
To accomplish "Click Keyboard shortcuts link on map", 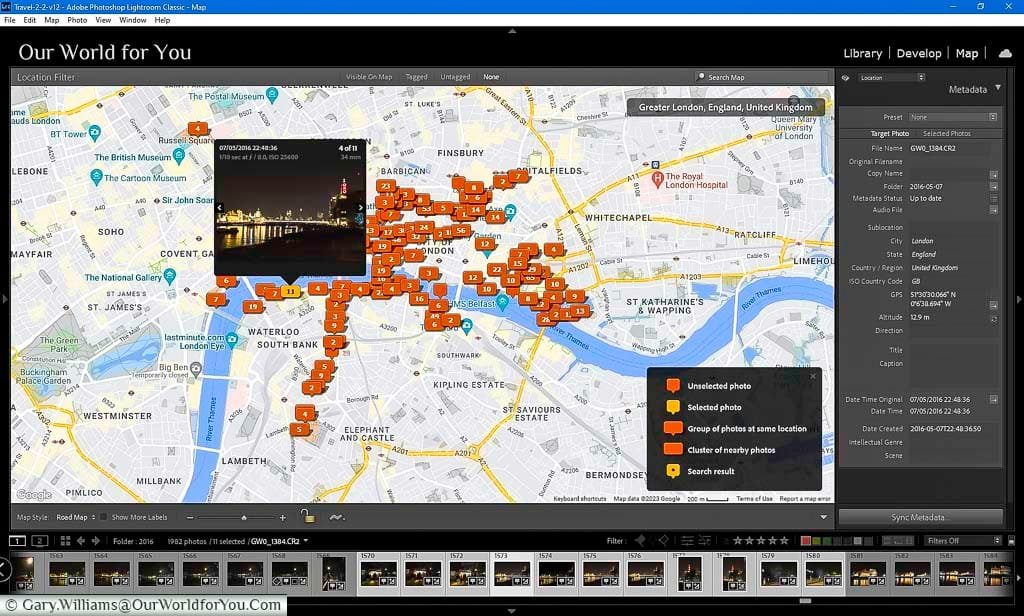I will click(579, 498).
